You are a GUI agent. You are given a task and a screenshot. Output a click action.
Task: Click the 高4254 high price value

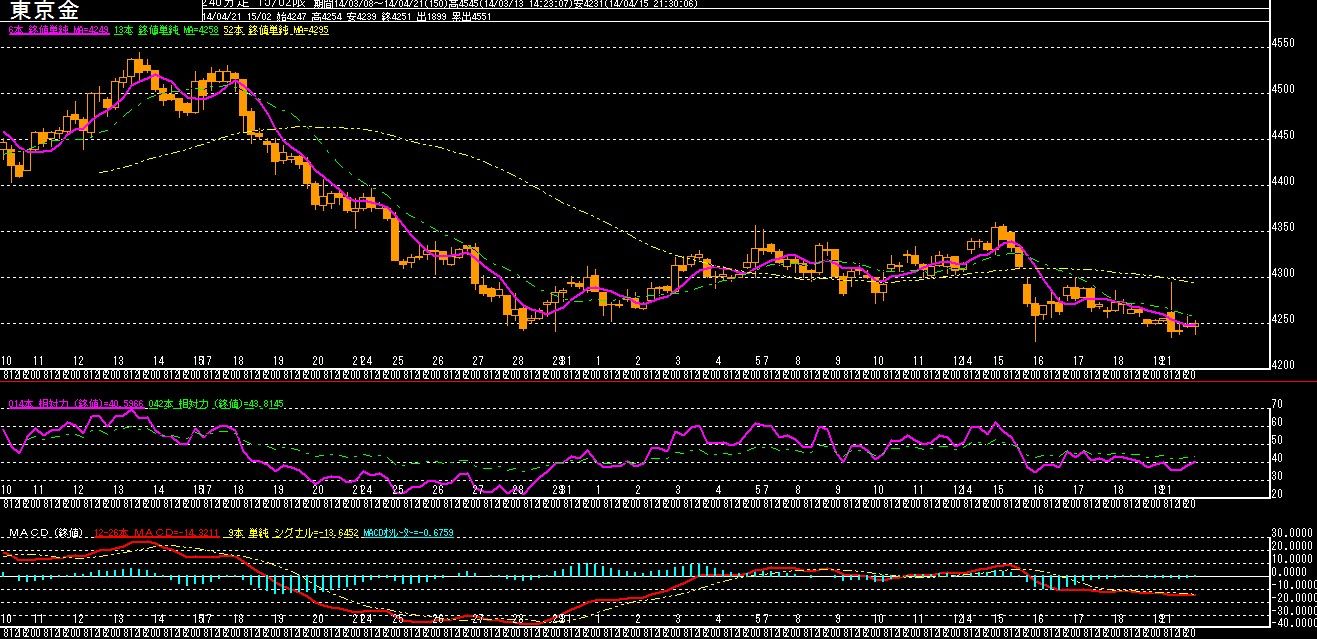point(327,17)
